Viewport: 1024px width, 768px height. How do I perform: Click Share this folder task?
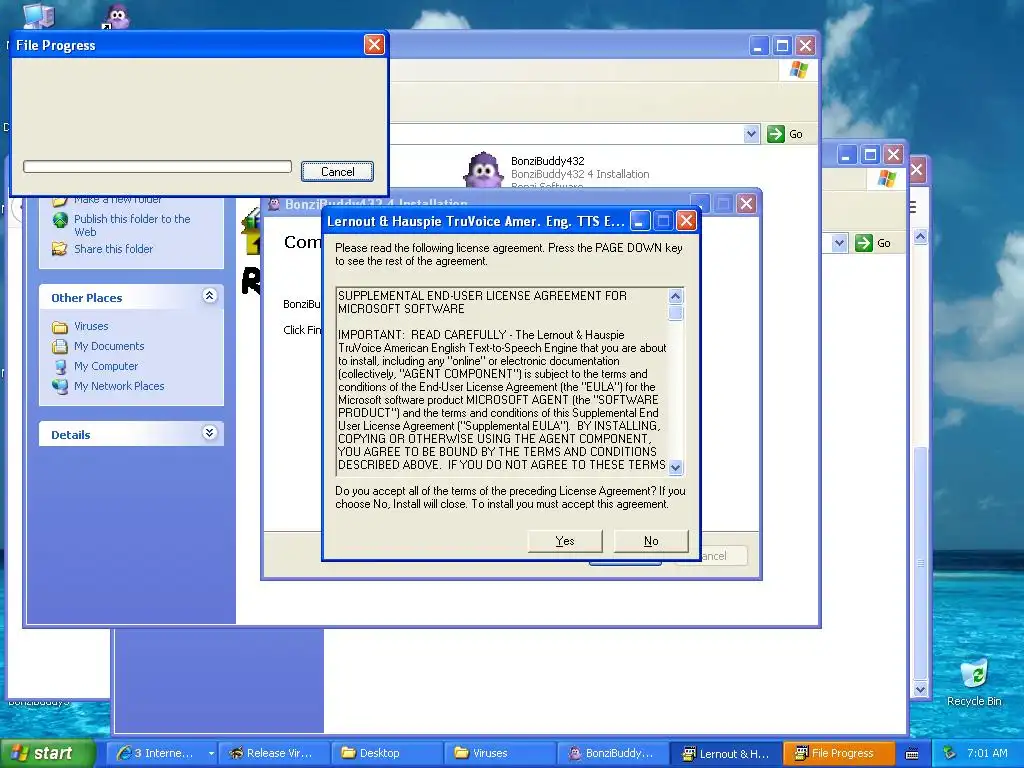coord(114,249)
